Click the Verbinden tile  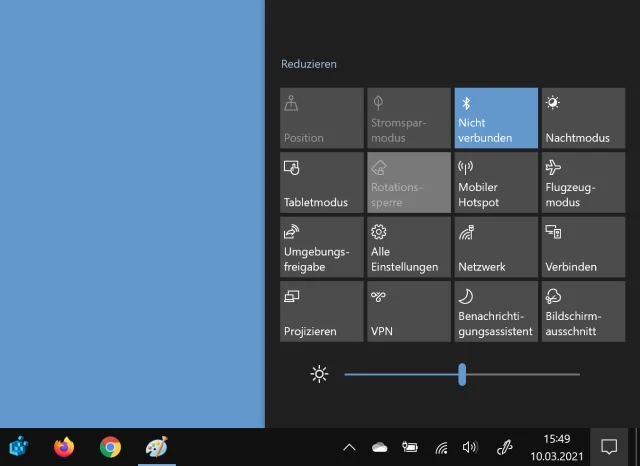coord(583,247)
